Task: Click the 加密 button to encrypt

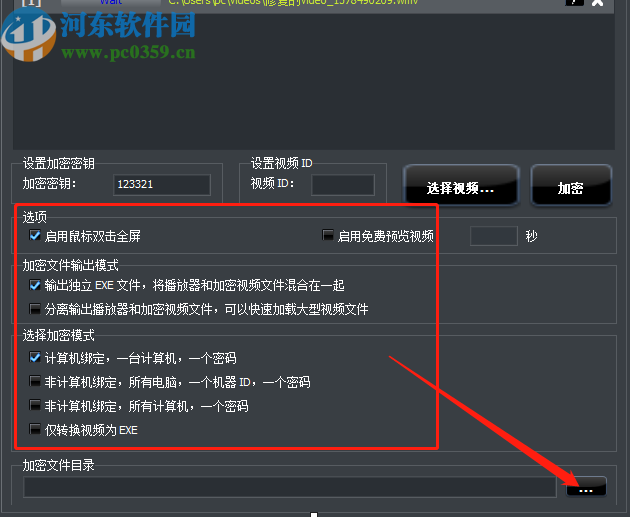Action: tap(571, 185)
